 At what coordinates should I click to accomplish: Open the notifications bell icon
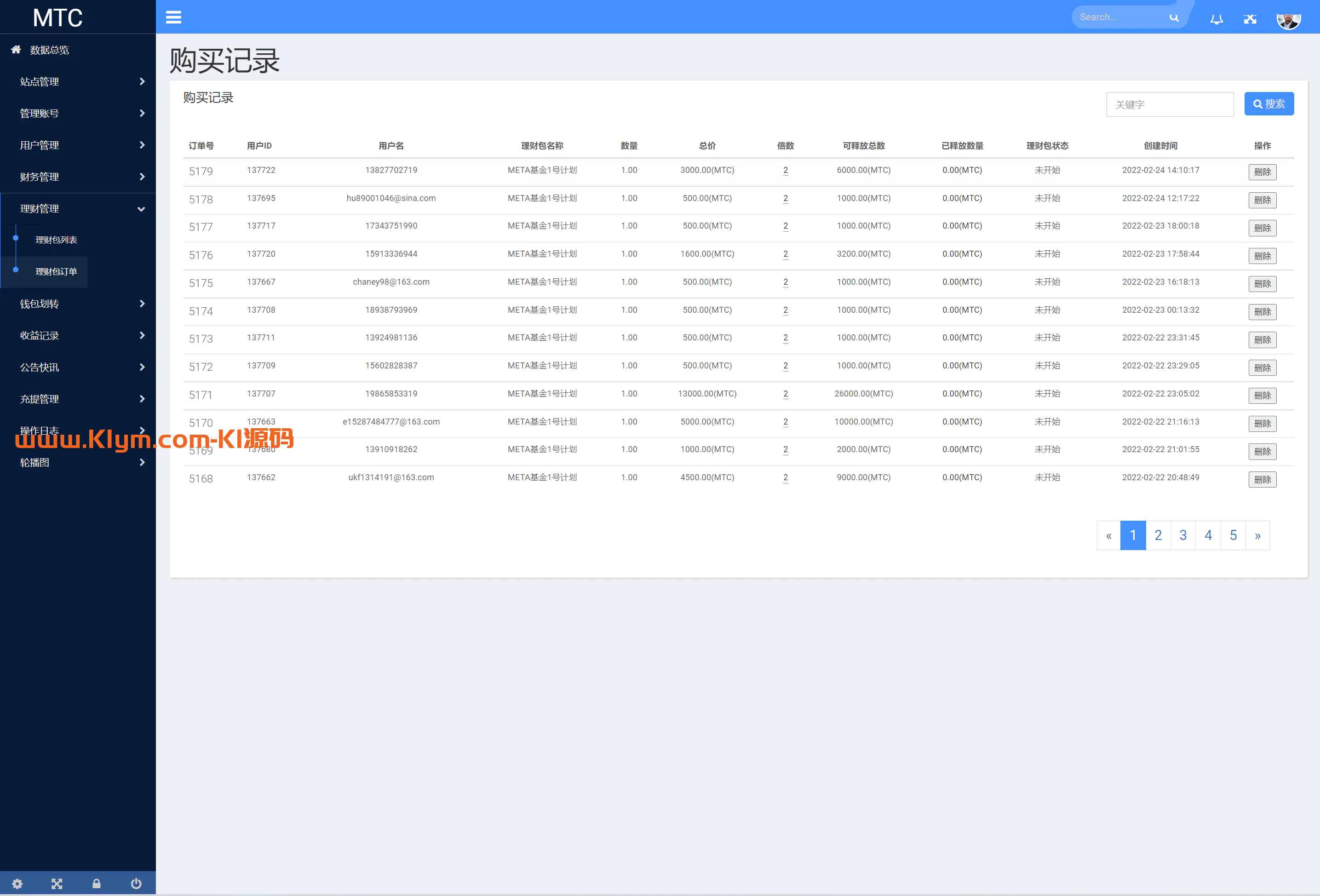1216,19
